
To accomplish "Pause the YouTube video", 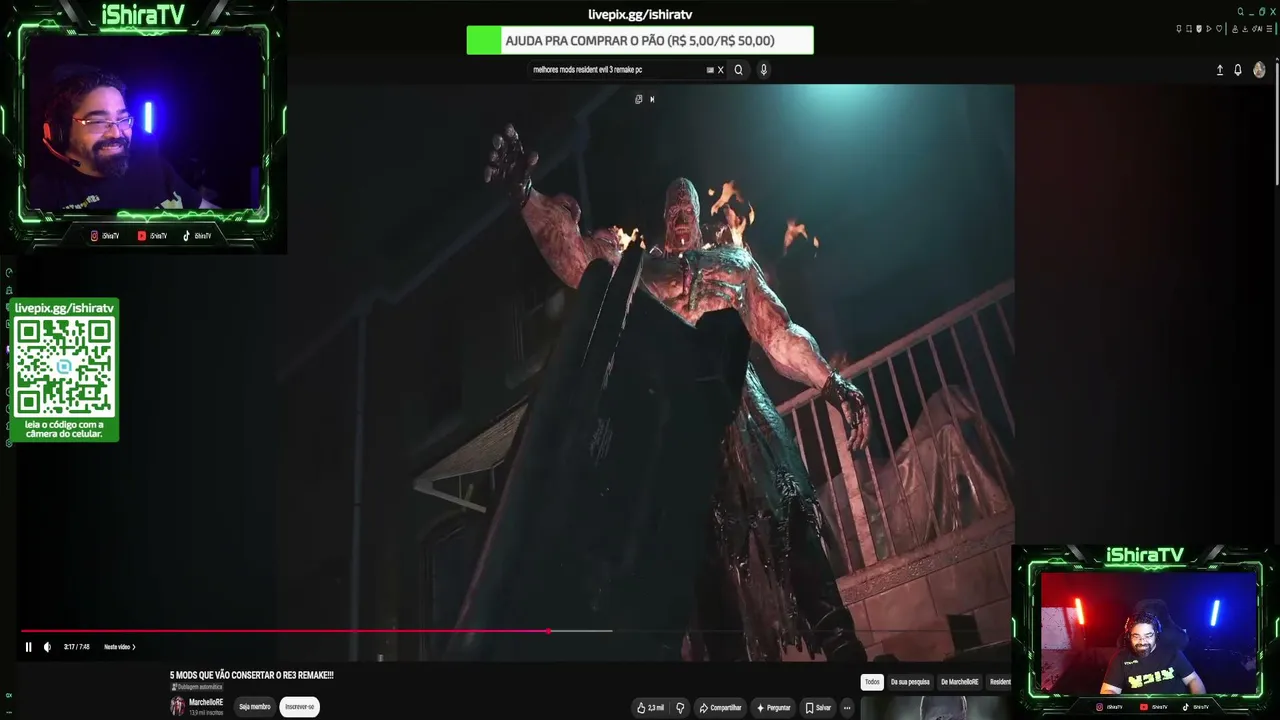I will [x=28, y=647].
